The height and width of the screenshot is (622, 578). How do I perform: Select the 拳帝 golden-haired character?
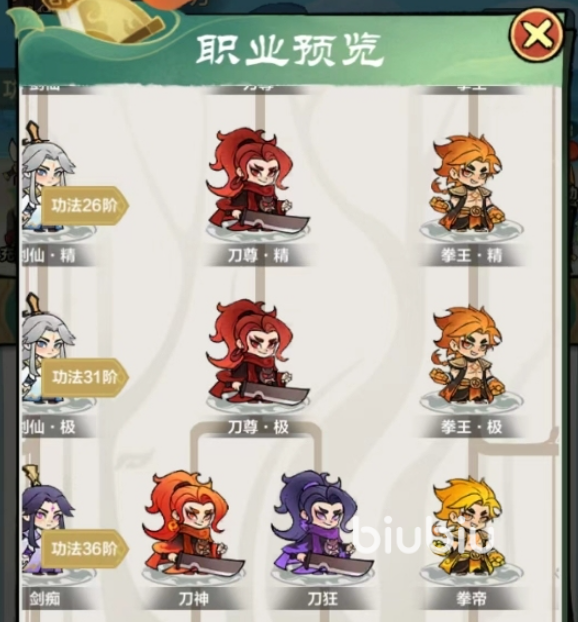(x=470, y=530)
